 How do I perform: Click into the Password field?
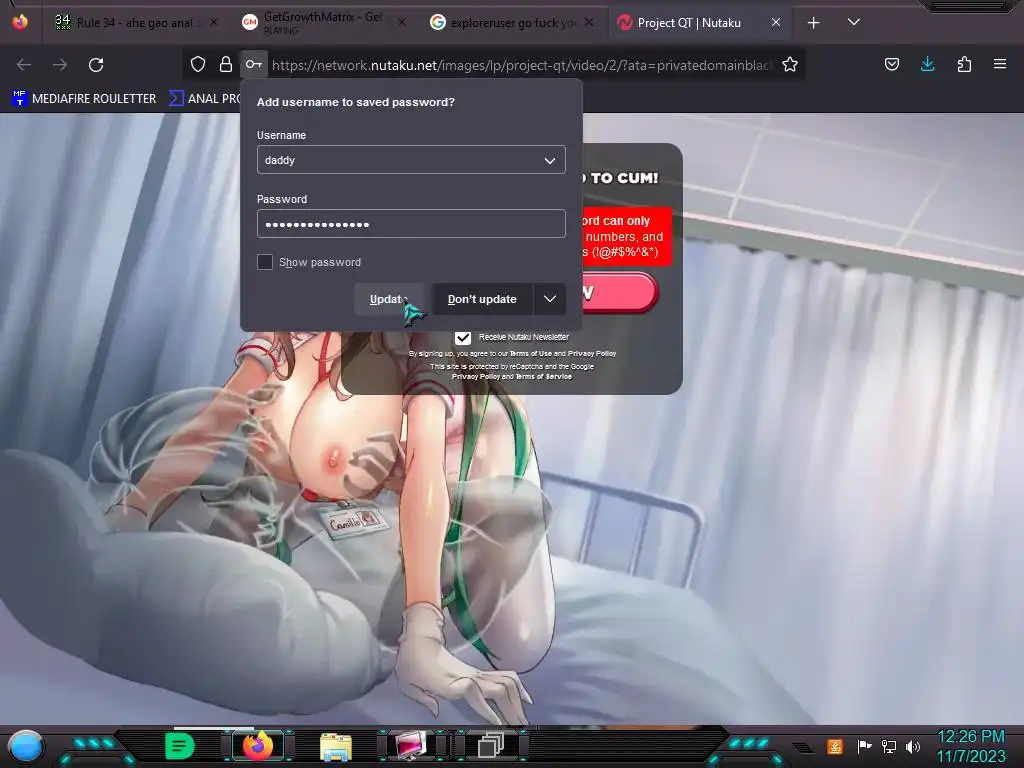tap(411, 224)
